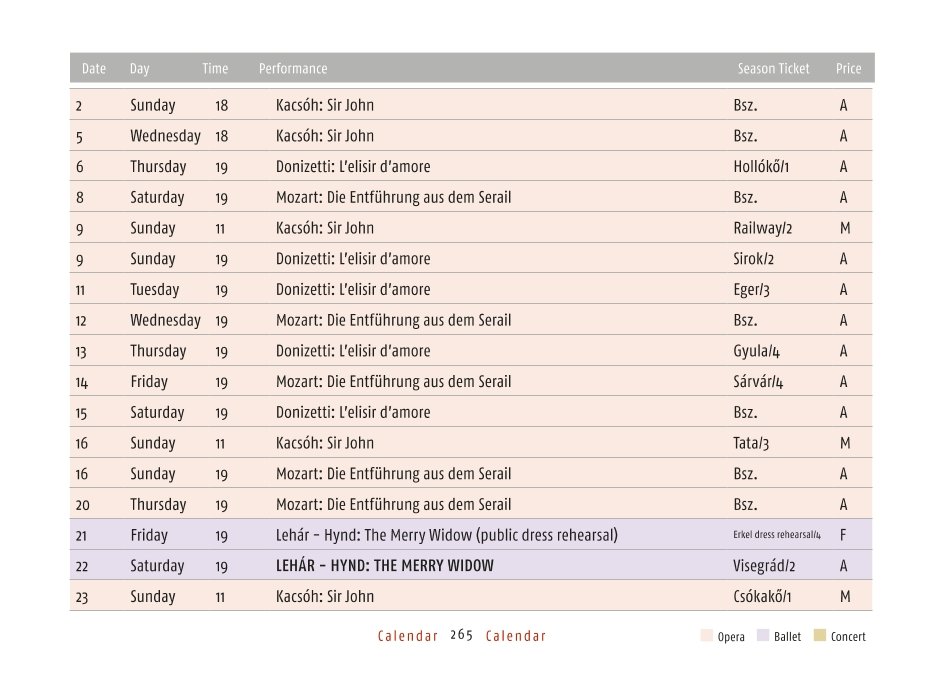Click the Time column header
944x679 pixels.
[x=215, y=69]
